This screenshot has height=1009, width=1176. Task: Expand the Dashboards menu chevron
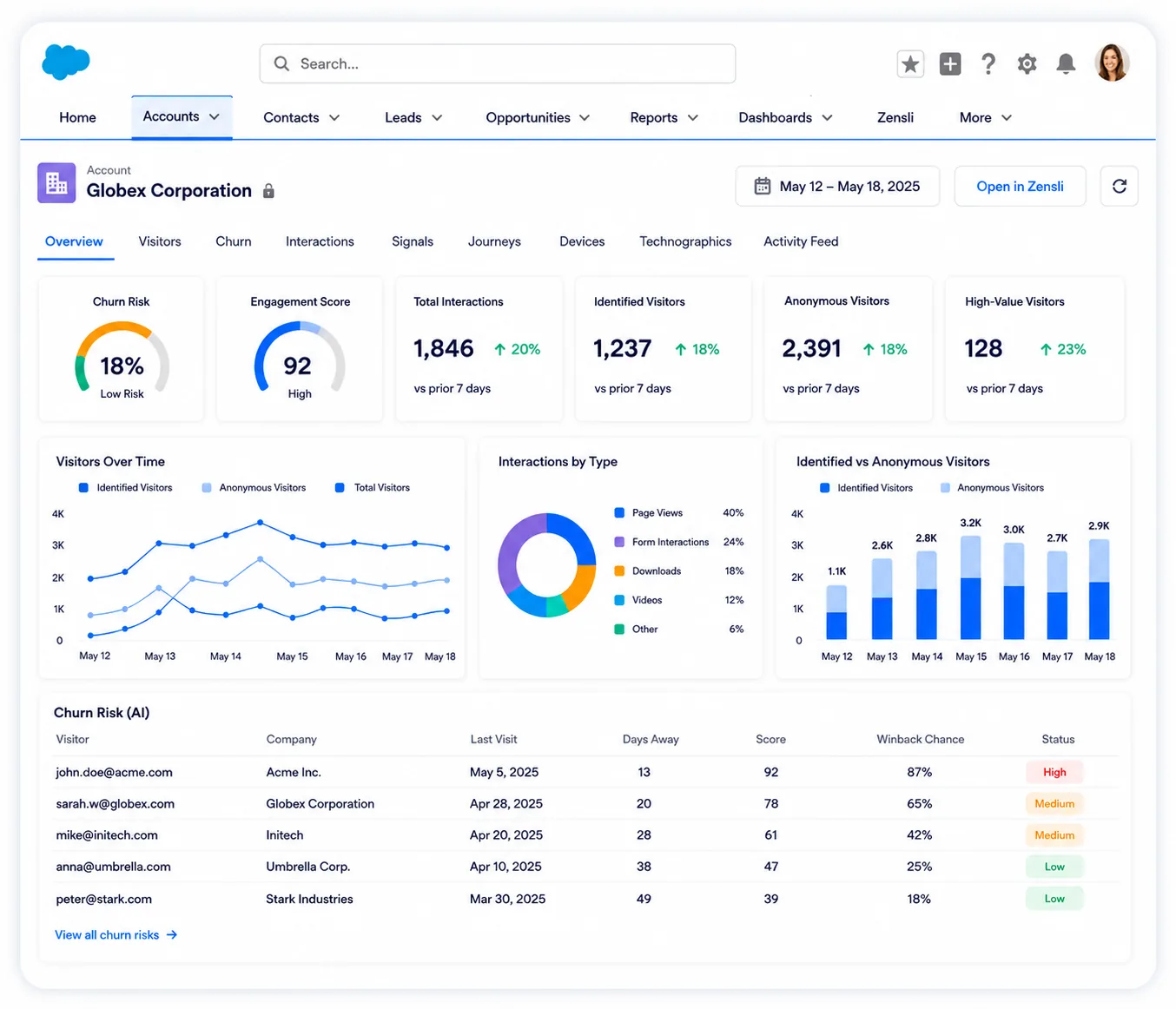pyautogui.click(x=828, y=117)
